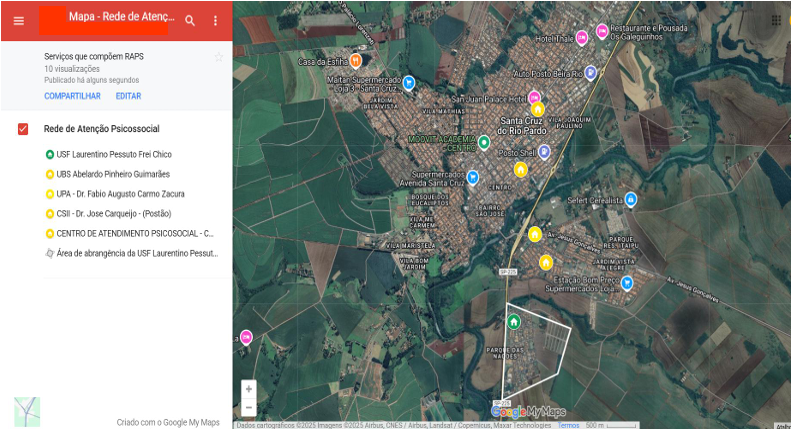Click the Auto Posto Beira Rio fuel marker
This screenshot has height=433, width=794.
tap(590, 72)
